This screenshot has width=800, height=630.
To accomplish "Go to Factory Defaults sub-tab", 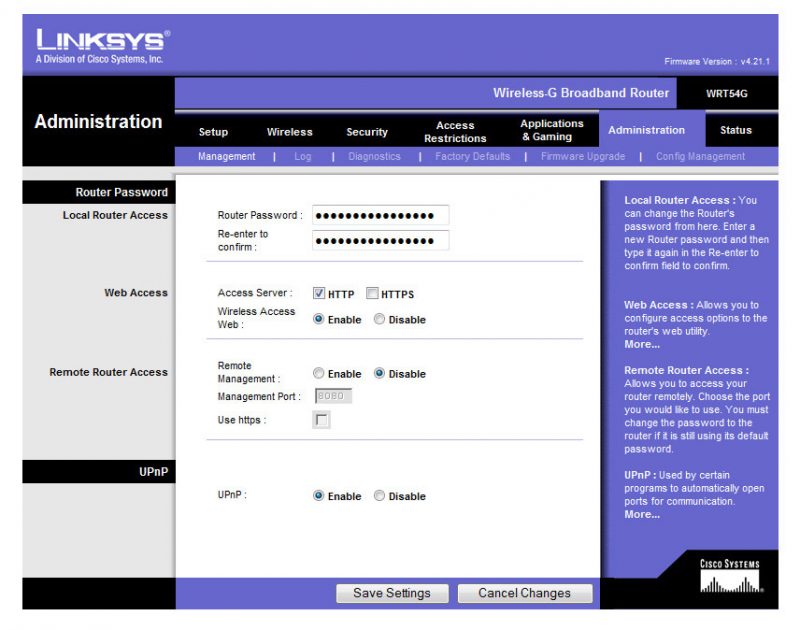I will [472, 156].
